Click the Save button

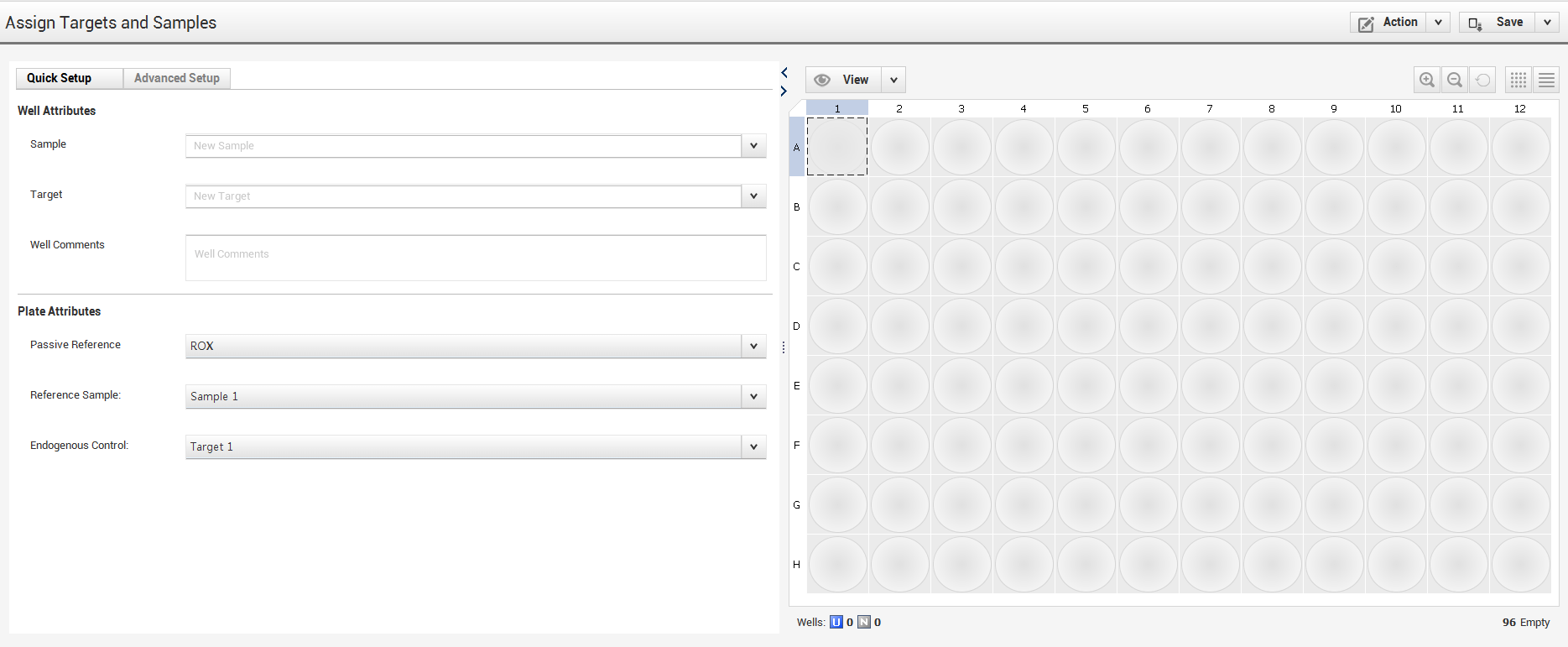click(1498, 23)
